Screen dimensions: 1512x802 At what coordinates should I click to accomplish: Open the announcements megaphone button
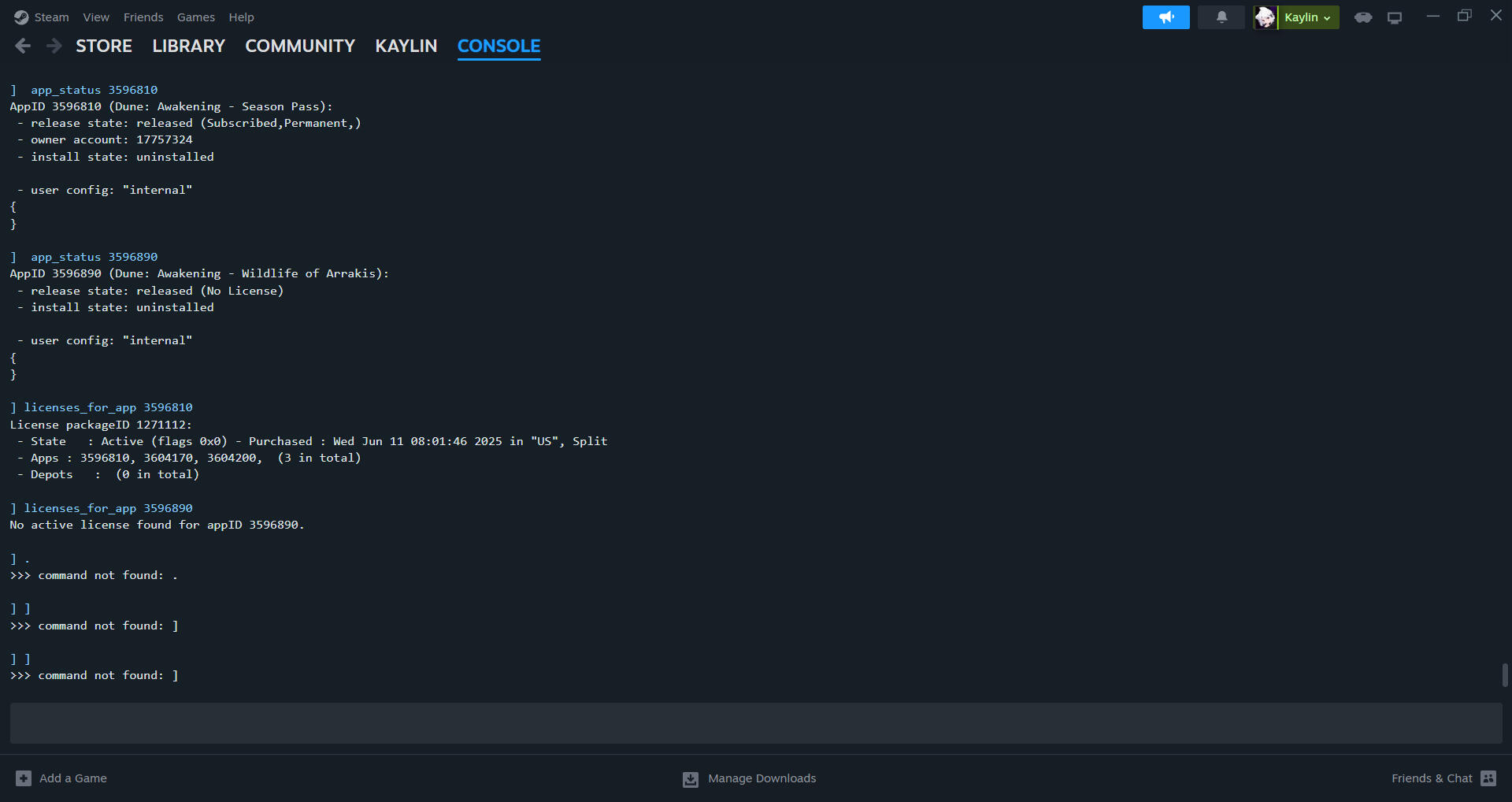[x=1165, y=17]
